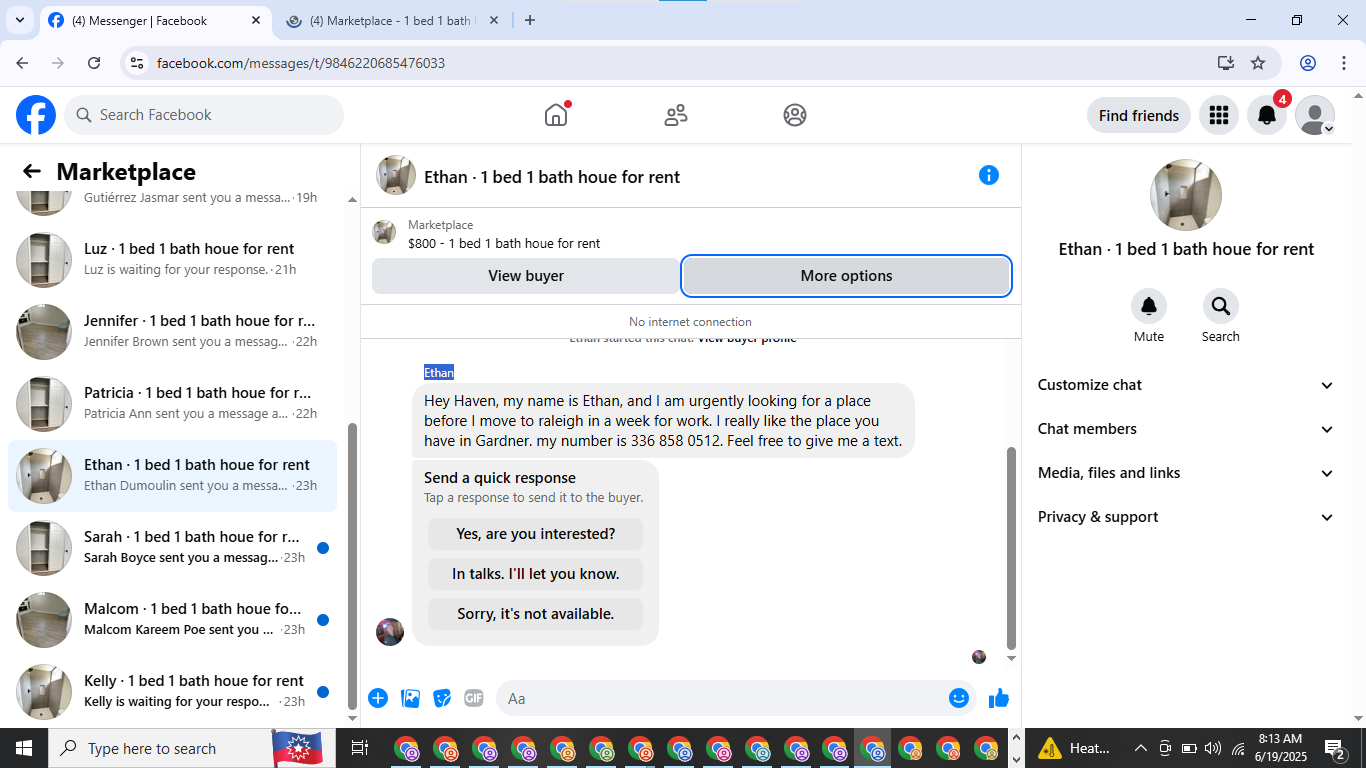Image resolution: width=1366 pixels, height=768 pixels.
Task: Open Windows Task View
Action: 360,748
